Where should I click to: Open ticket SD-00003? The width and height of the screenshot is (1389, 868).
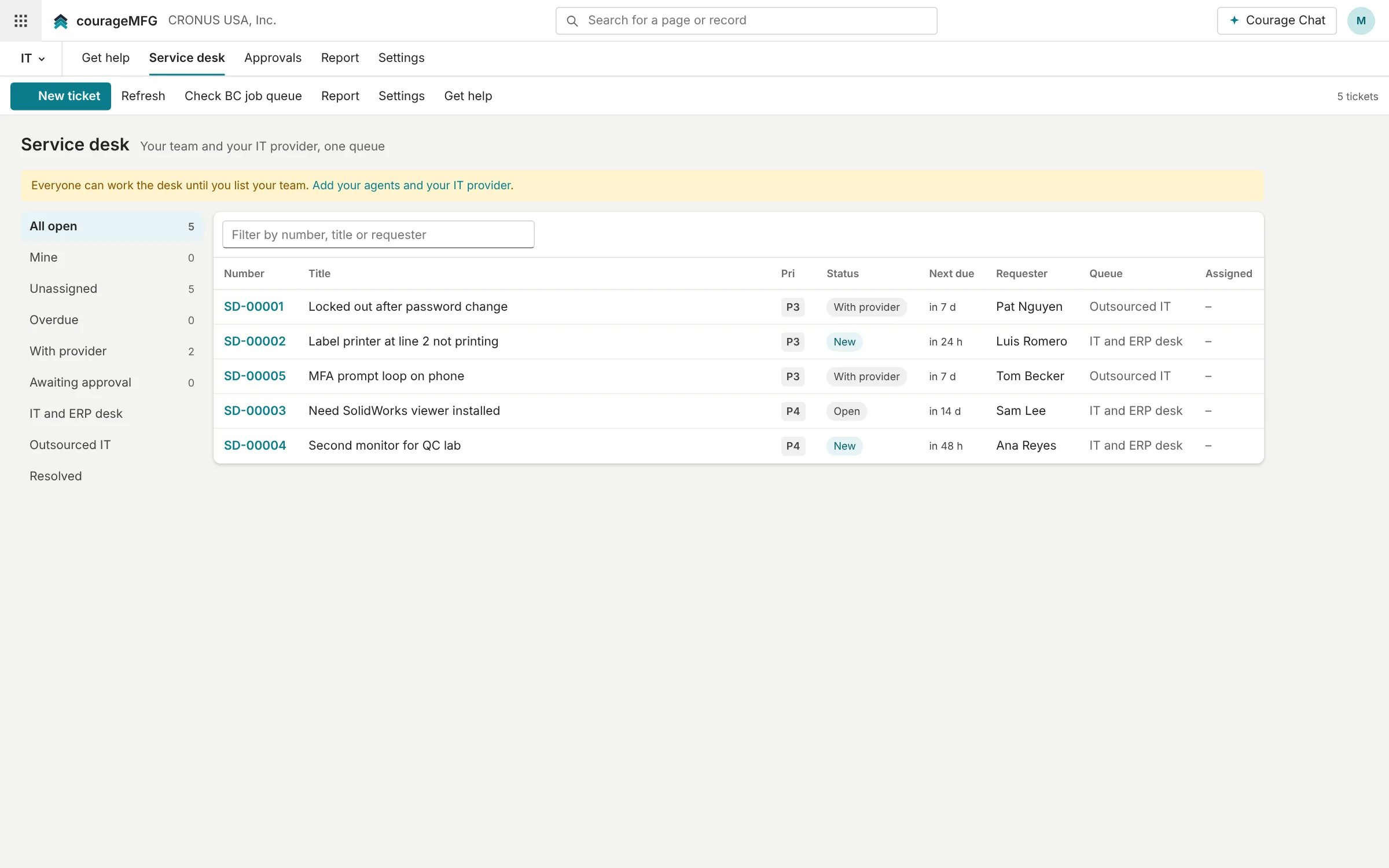[255, 411]
